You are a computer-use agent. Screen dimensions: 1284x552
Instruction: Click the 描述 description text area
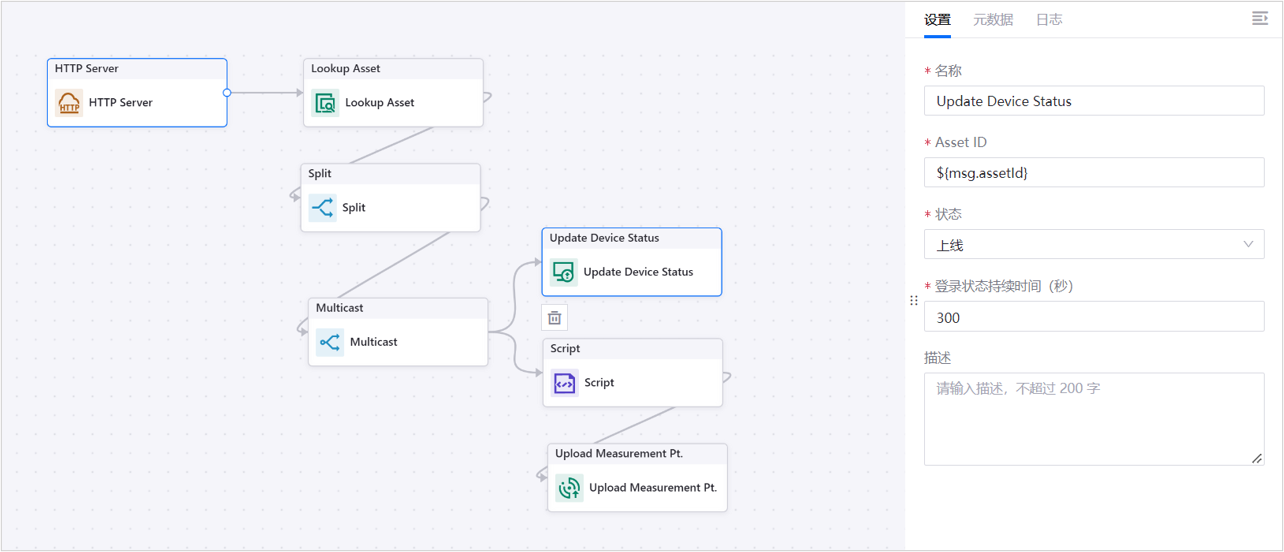[x=1093, y=419]
